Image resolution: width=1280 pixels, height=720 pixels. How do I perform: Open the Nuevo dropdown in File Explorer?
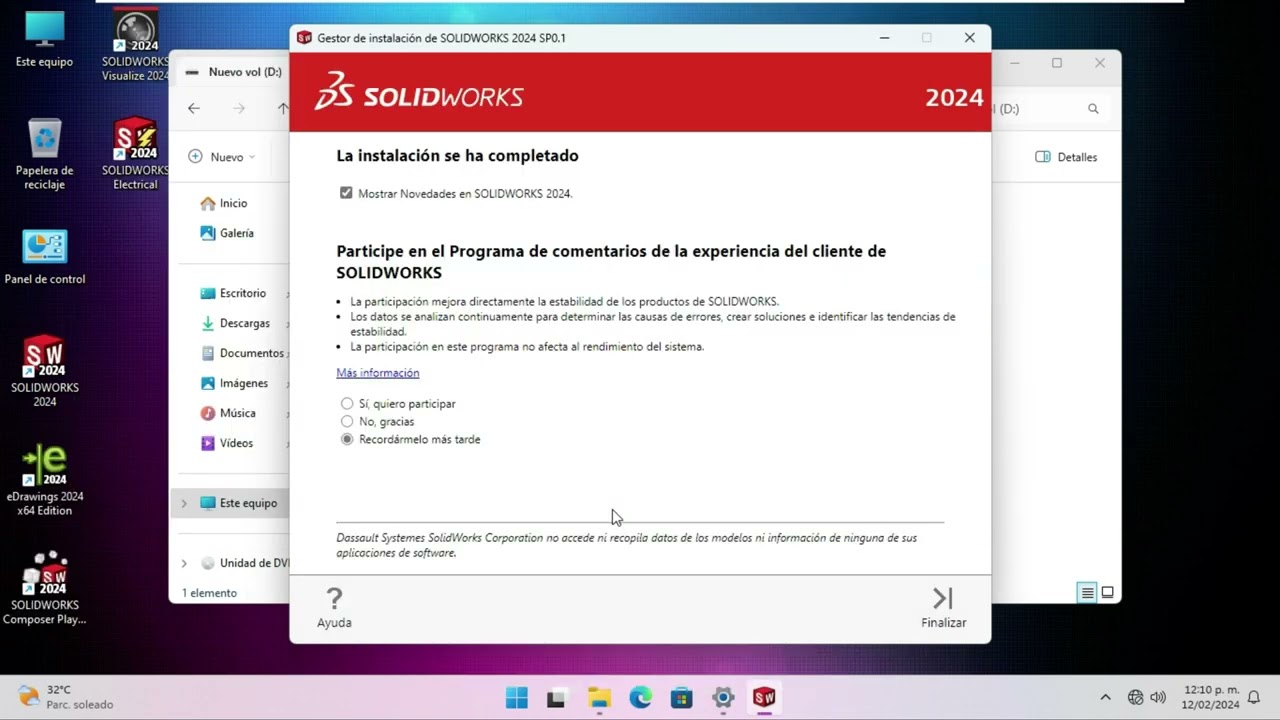pyautogui.click(x=222, y=157)
